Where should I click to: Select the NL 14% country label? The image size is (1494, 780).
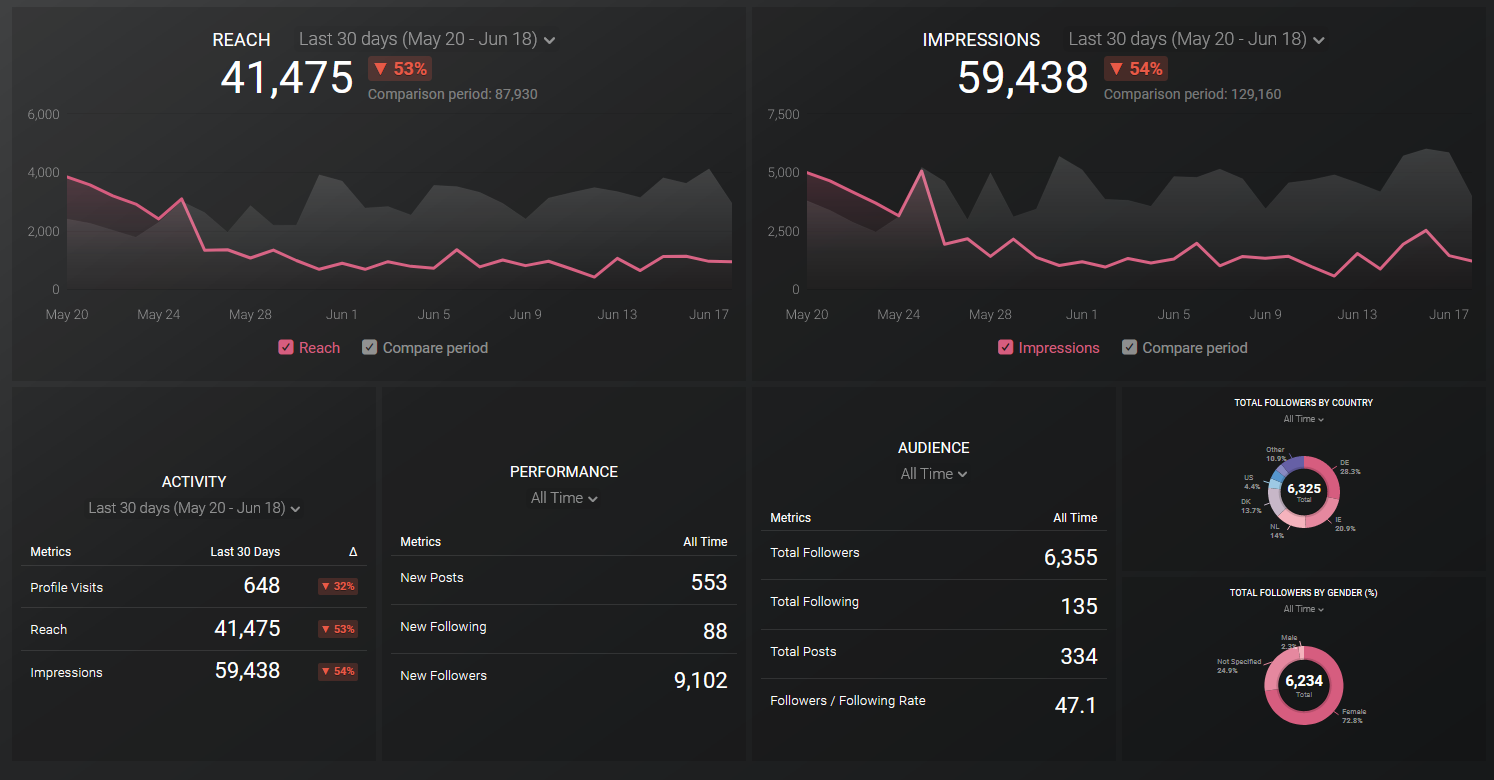pos(1277,531)
